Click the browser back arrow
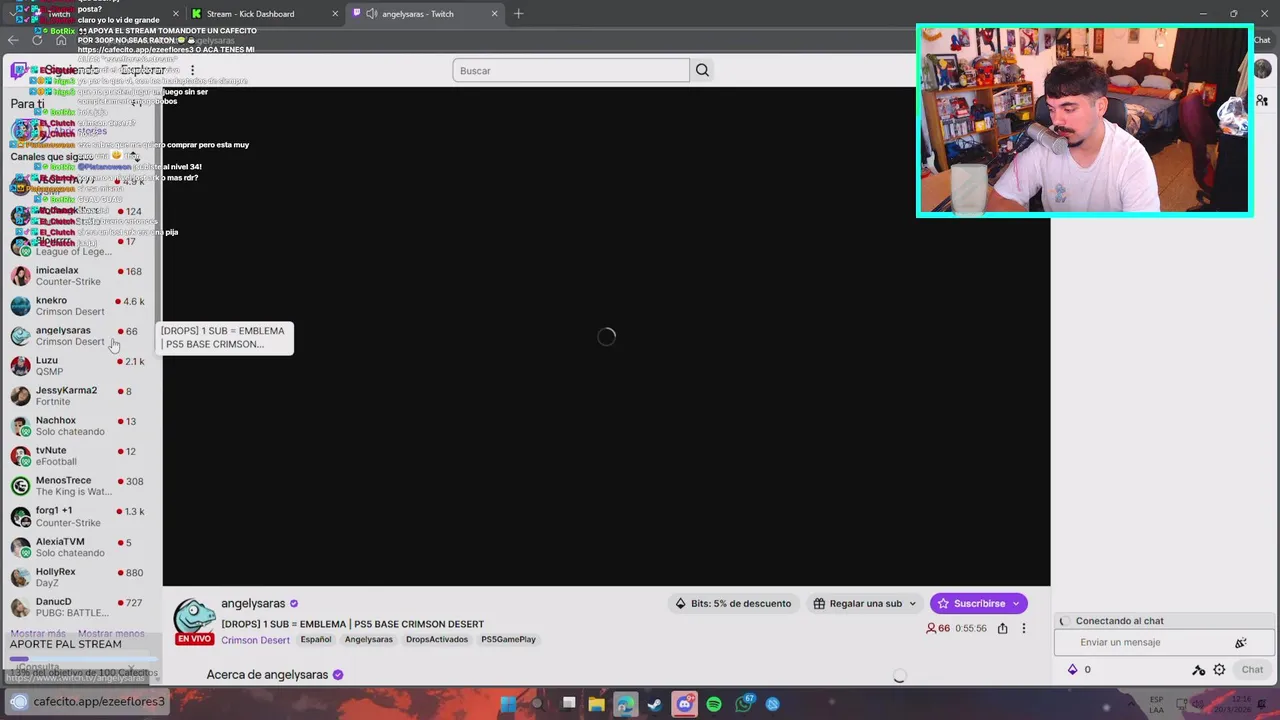Screen dimensions: 1280x720 [x=13, y=40]
